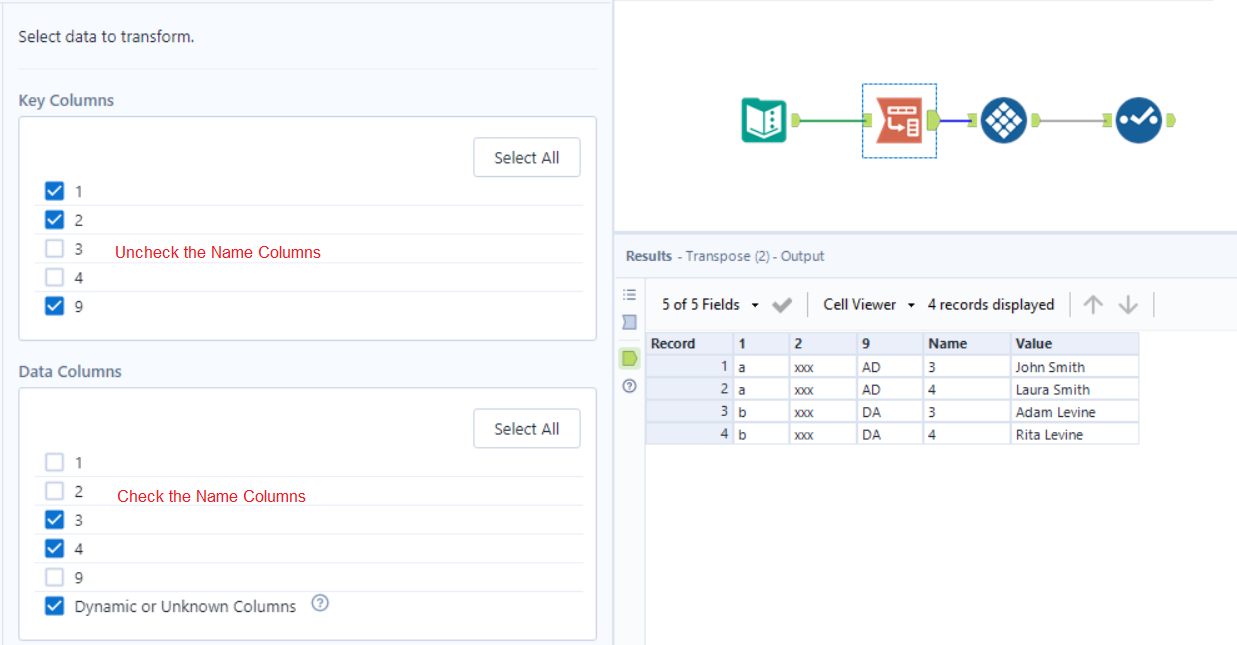Viewport: 1237px width, 645px height.
Task: Select the blue diamond-pattern tool node
Action: 1003,121
